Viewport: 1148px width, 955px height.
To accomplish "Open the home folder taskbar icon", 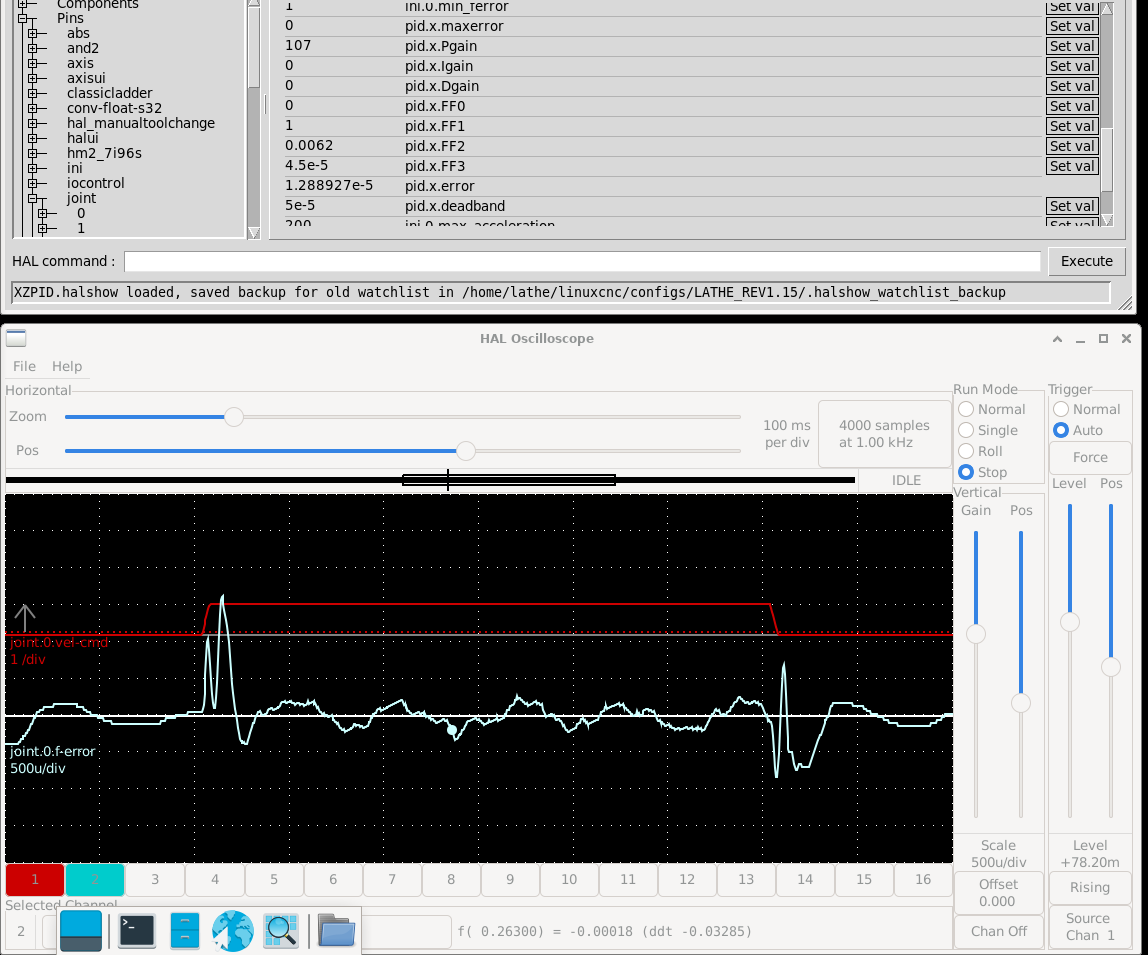I will click(x=336, y=932).
